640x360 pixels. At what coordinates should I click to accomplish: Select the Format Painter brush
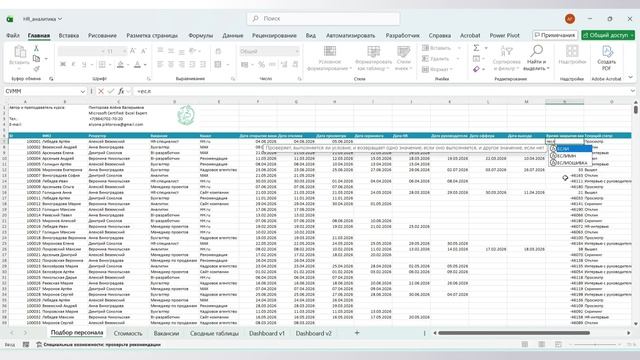click(36, 69)
